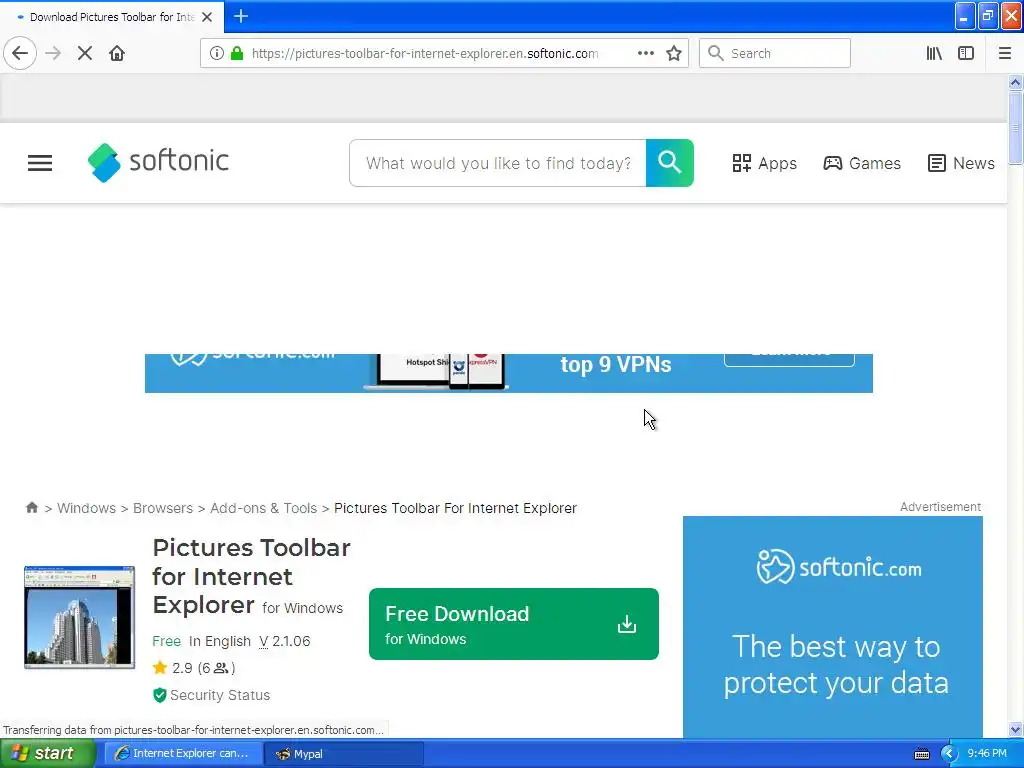The image size is (1024, 768).
Task: Click the Softonic logo
Action: tap(158, 163)
